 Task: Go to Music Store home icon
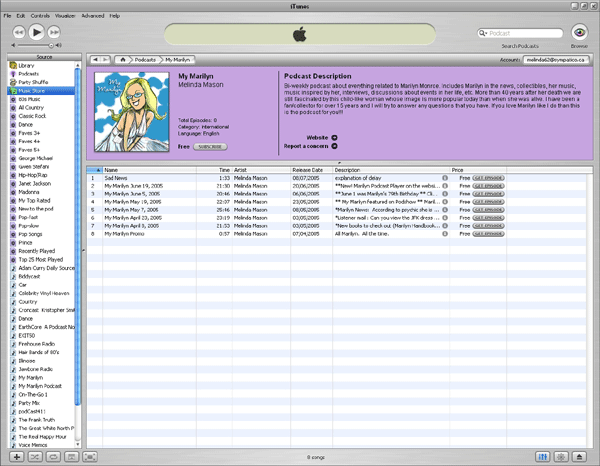(x=122, y=60)
